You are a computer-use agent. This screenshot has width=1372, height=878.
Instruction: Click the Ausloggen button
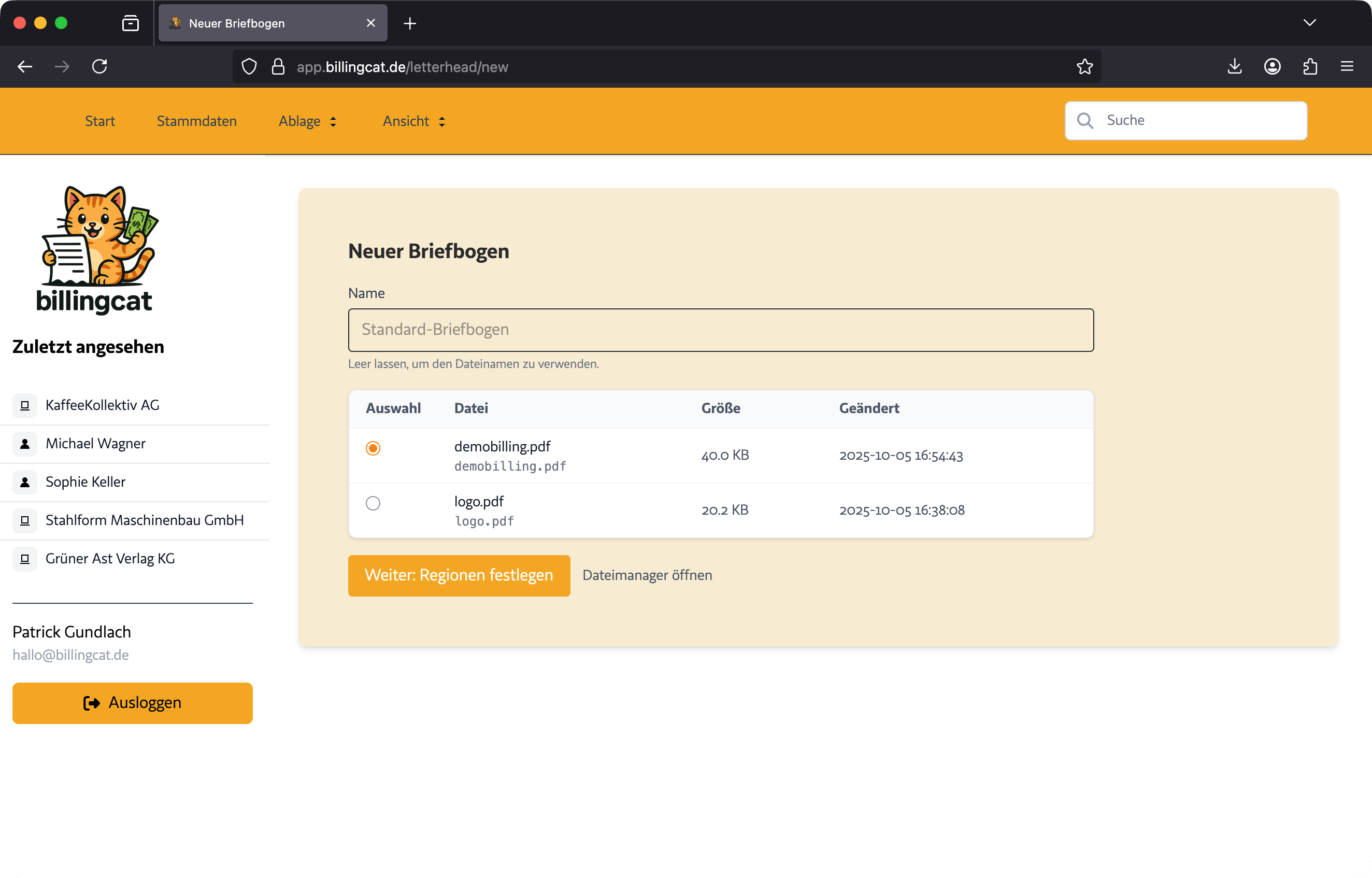(x=132, y=703)
